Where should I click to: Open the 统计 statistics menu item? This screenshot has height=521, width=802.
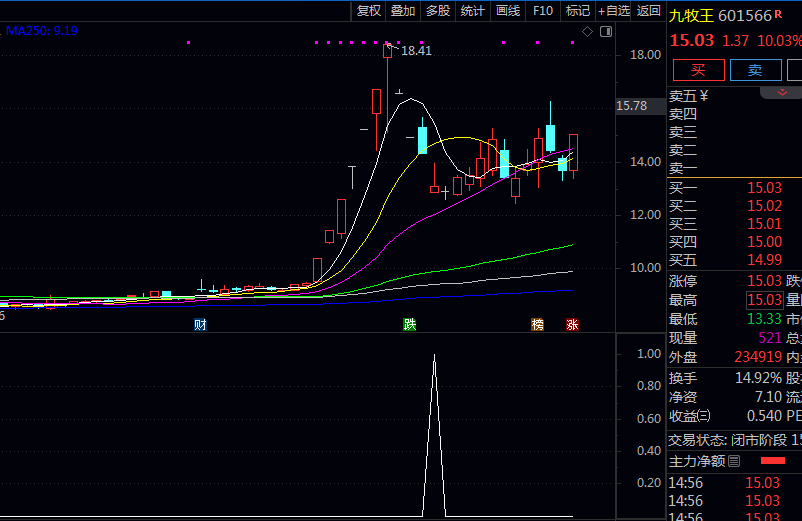473,11
